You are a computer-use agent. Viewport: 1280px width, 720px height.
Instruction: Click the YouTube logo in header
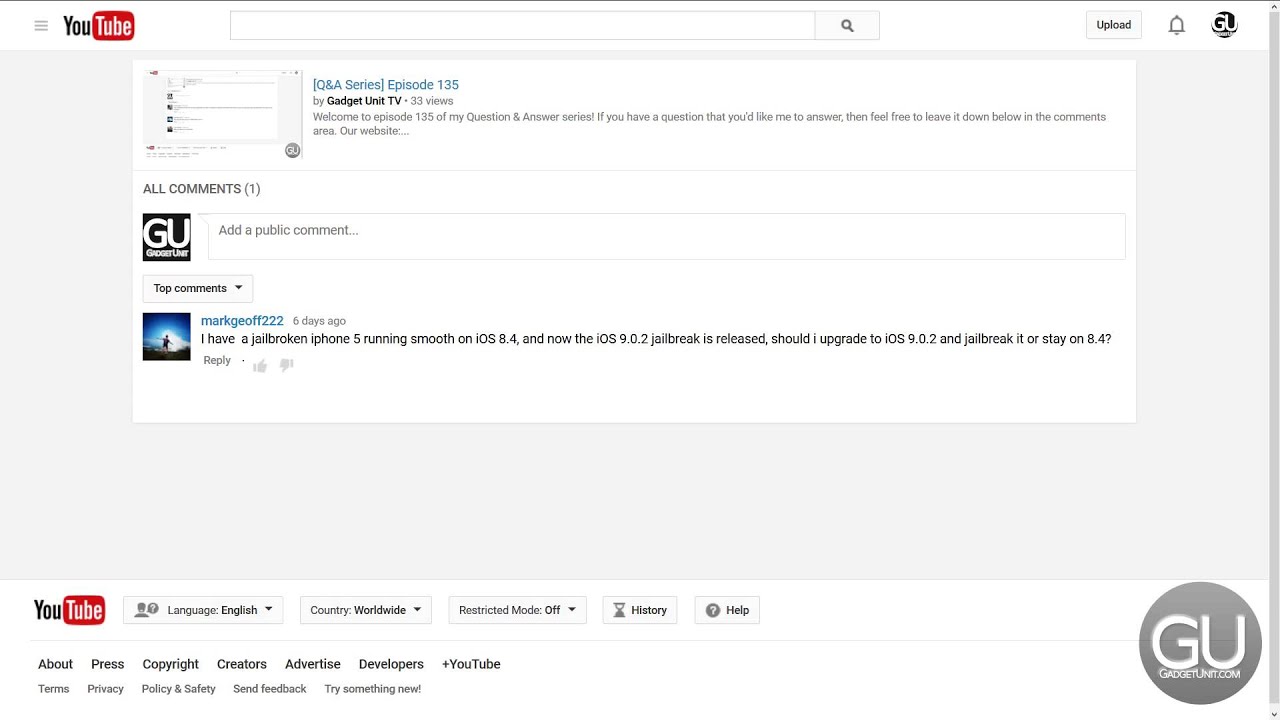tap(99, 26)
